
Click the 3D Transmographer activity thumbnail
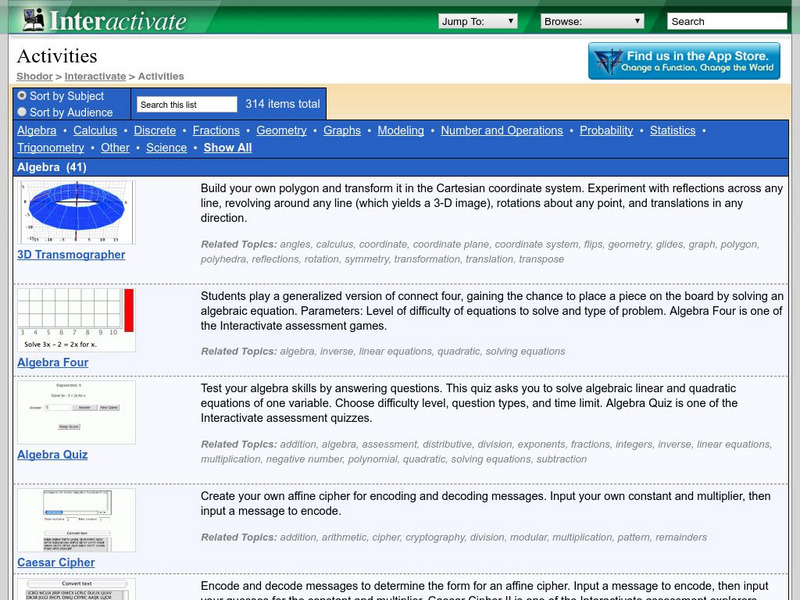(x=77, y=213)
